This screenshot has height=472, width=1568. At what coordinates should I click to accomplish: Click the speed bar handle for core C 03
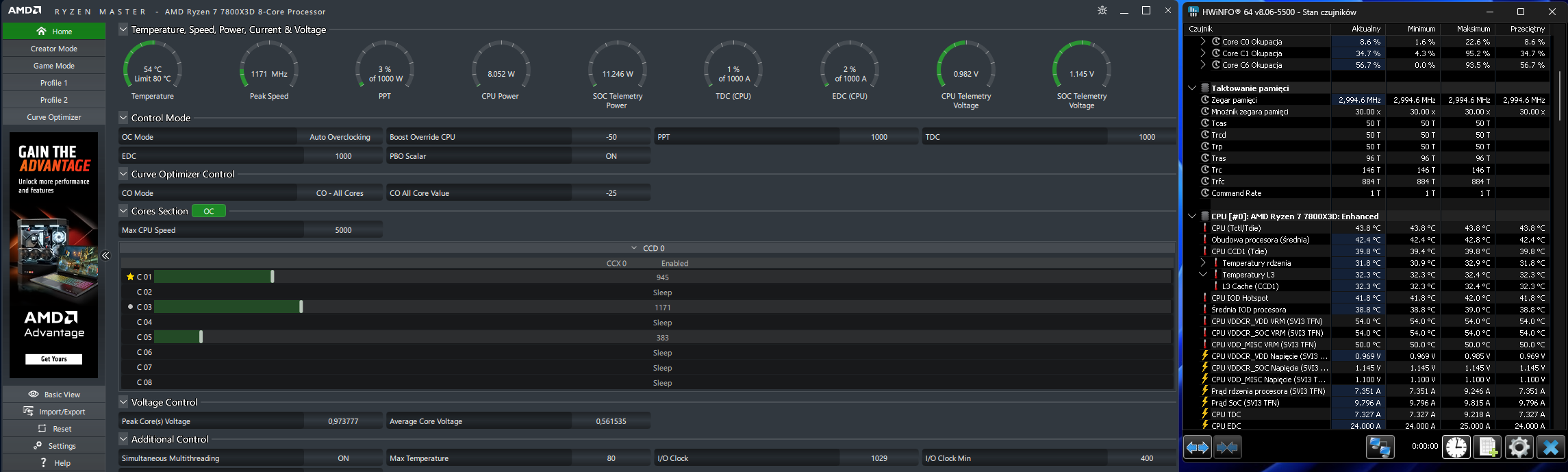point(301,307)
